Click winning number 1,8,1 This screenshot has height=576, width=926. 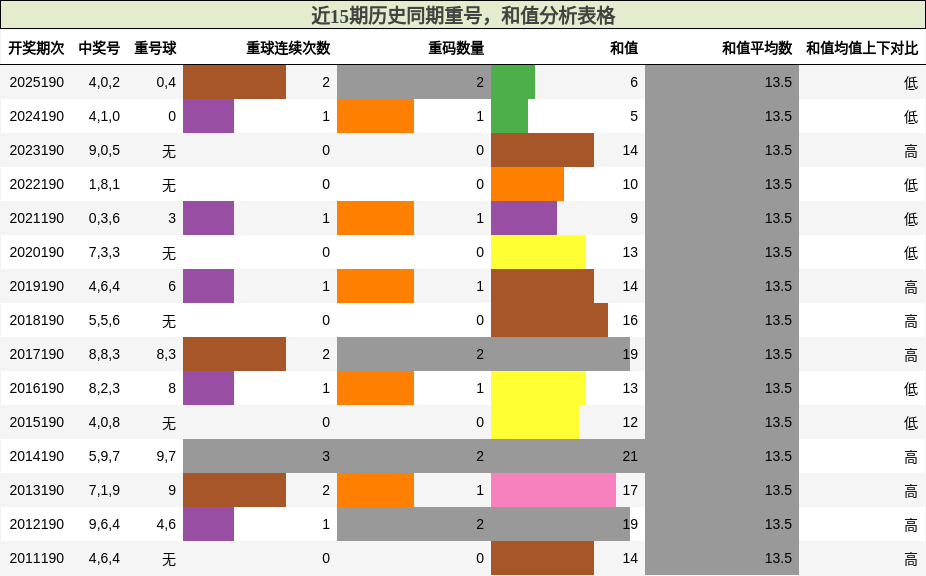tap(105, 184)
